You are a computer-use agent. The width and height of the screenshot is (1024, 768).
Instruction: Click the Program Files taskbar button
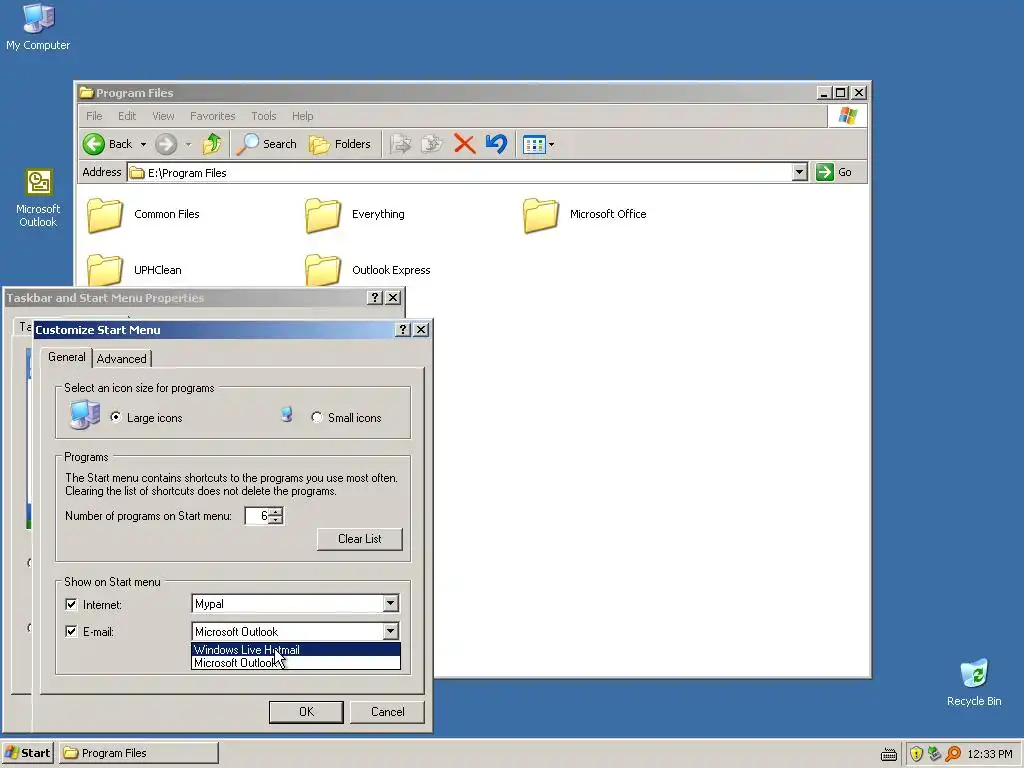coord(138,753)
